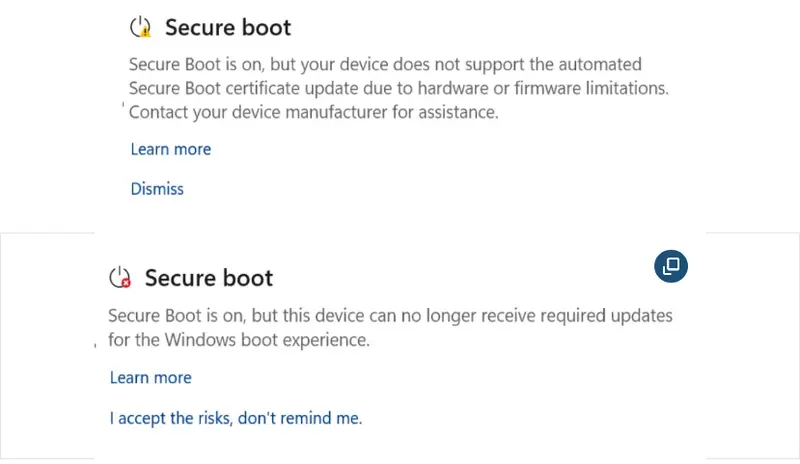Click the Secure boot icon with red error badge
The width and height of the screenshot is (800, 464).
(120, 277)
